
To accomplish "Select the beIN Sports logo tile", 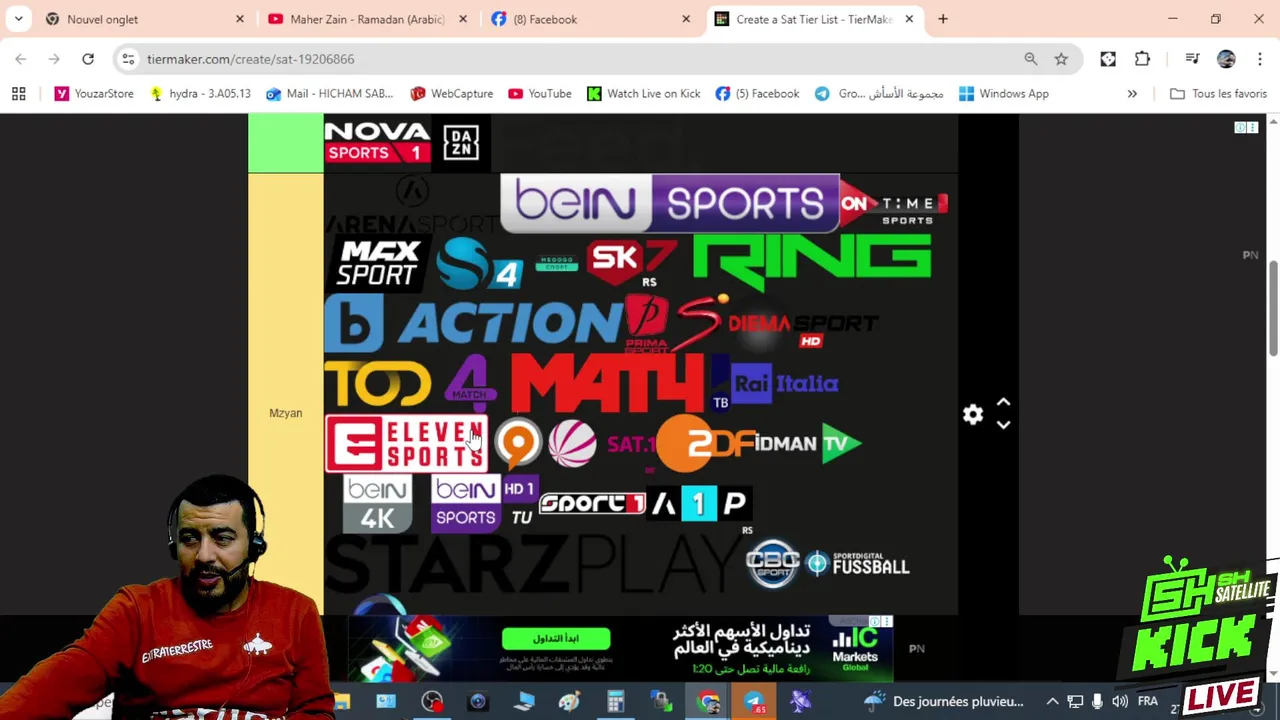I will [x=670, y=203].
